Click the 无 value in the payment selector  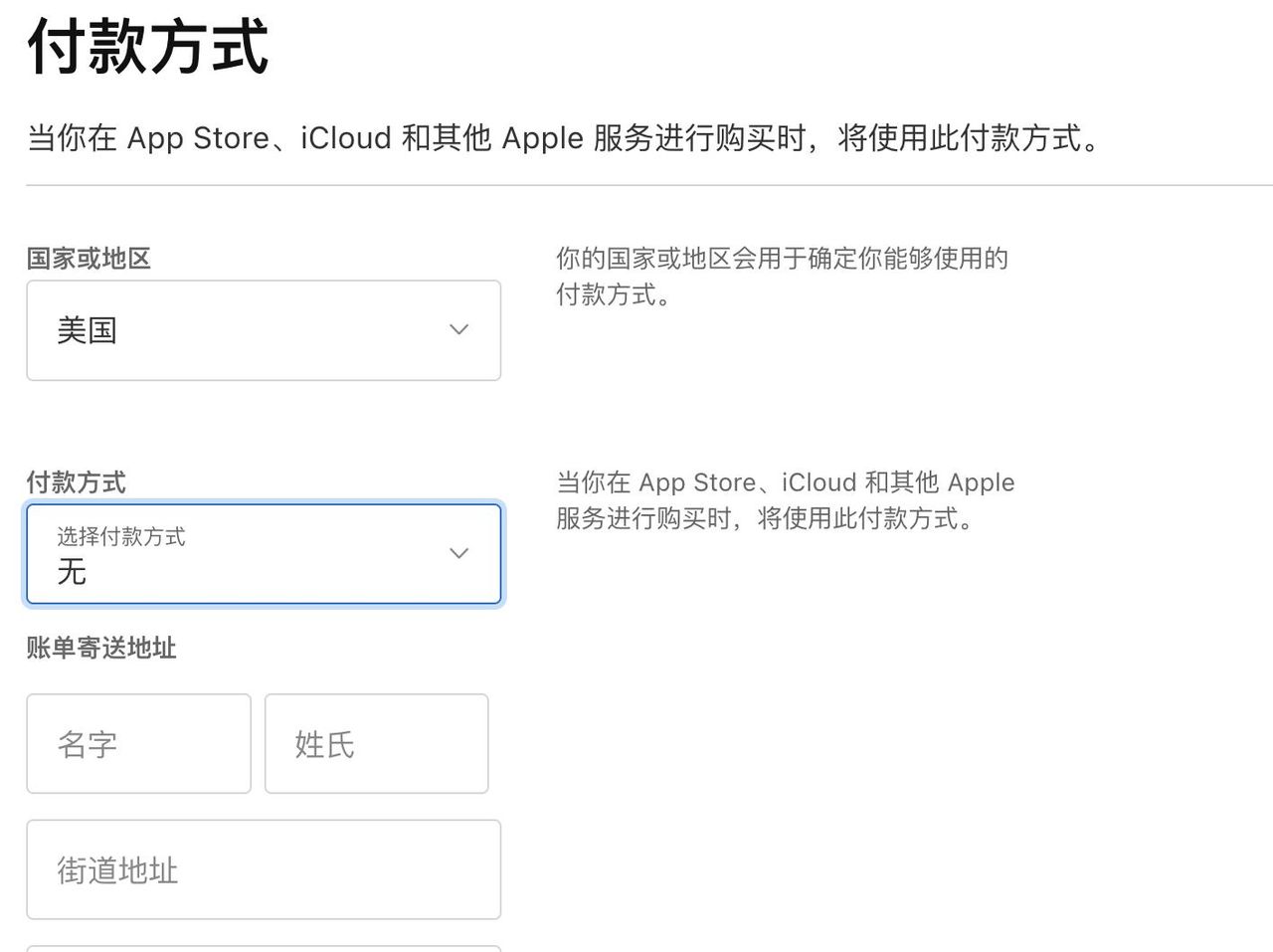(x=72, y=572)
